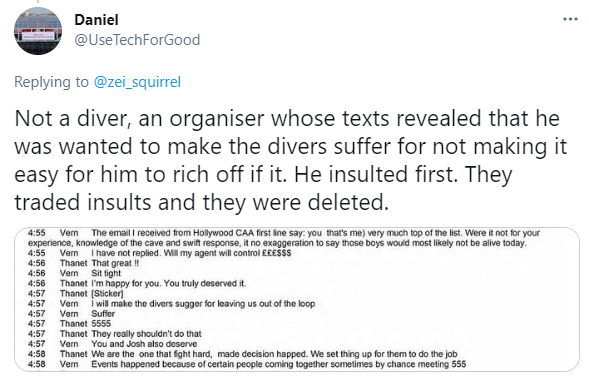Click the last chat line about chance meeting
The width and height of the screenshot is (589, 381).
pos(247,364)
